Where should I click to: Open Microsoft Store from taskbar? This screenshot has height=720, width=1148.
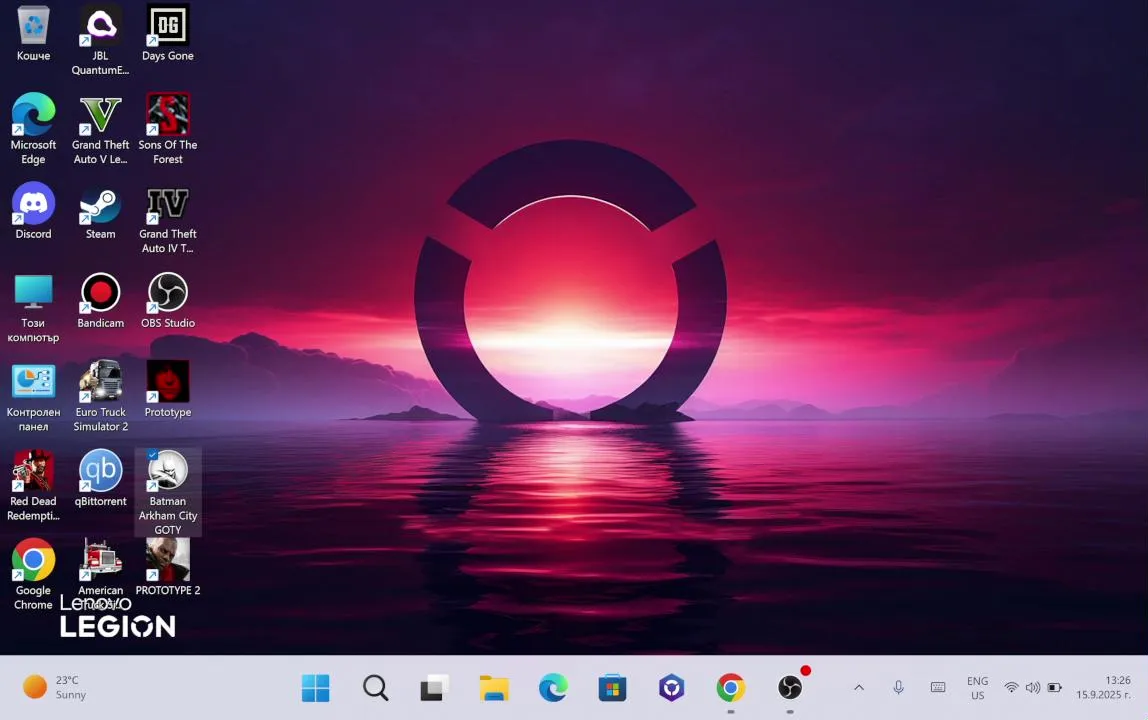(612, 688)
